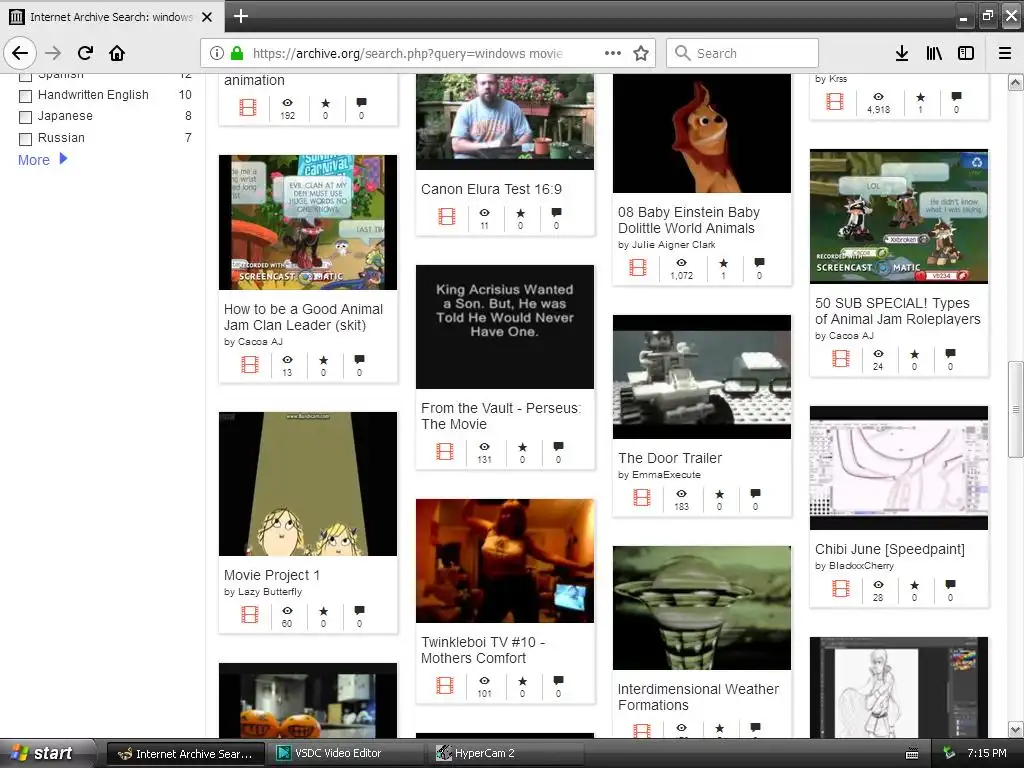Image resolution: width=1024 pixels, height=768 pixels.
Task: Open a new tab with plus button
Action: click(241, 16)
